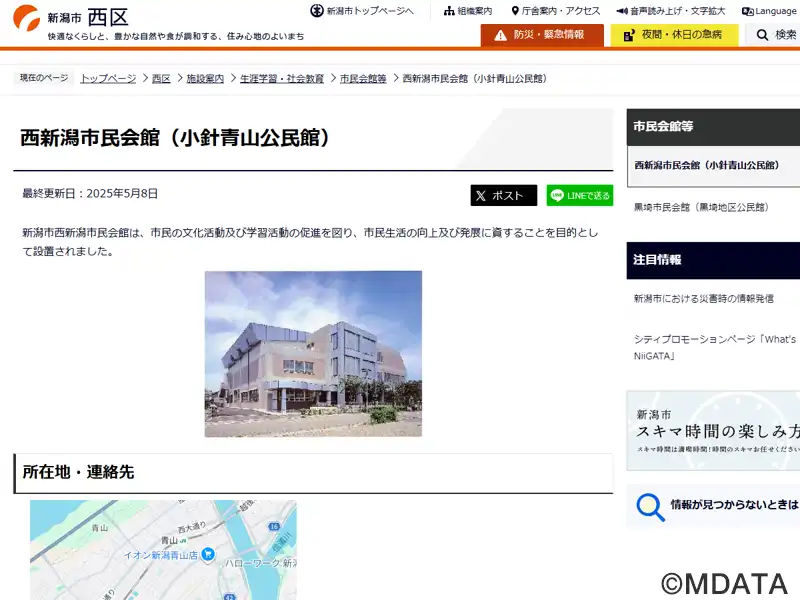Click the 新潟市 西区 site title
Viewport: 800px width, 600px height.
87,18
